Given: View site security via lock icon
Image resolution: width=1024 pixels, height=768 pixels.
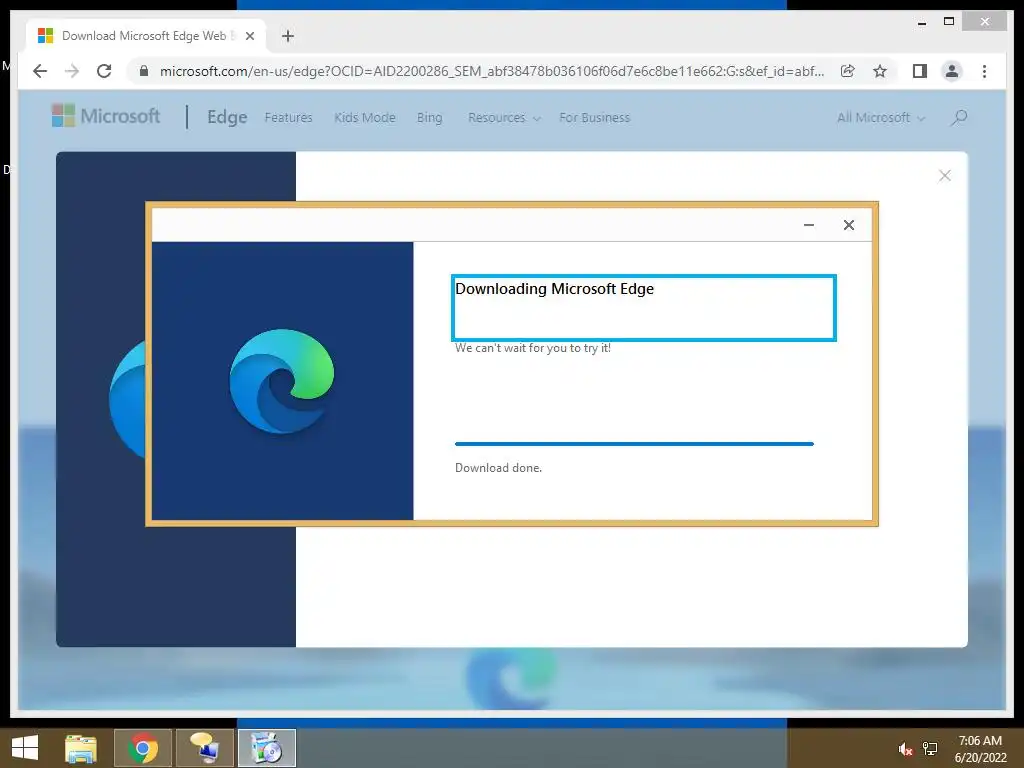Looking at the screenshot, I should pos(144,71).
